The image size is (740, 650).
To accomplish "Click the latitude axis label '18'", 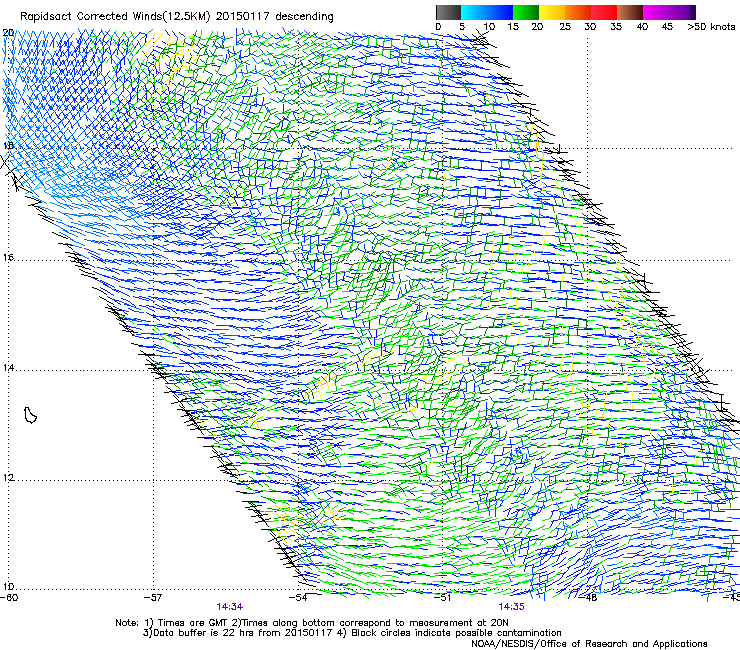I will pos(8,145).
